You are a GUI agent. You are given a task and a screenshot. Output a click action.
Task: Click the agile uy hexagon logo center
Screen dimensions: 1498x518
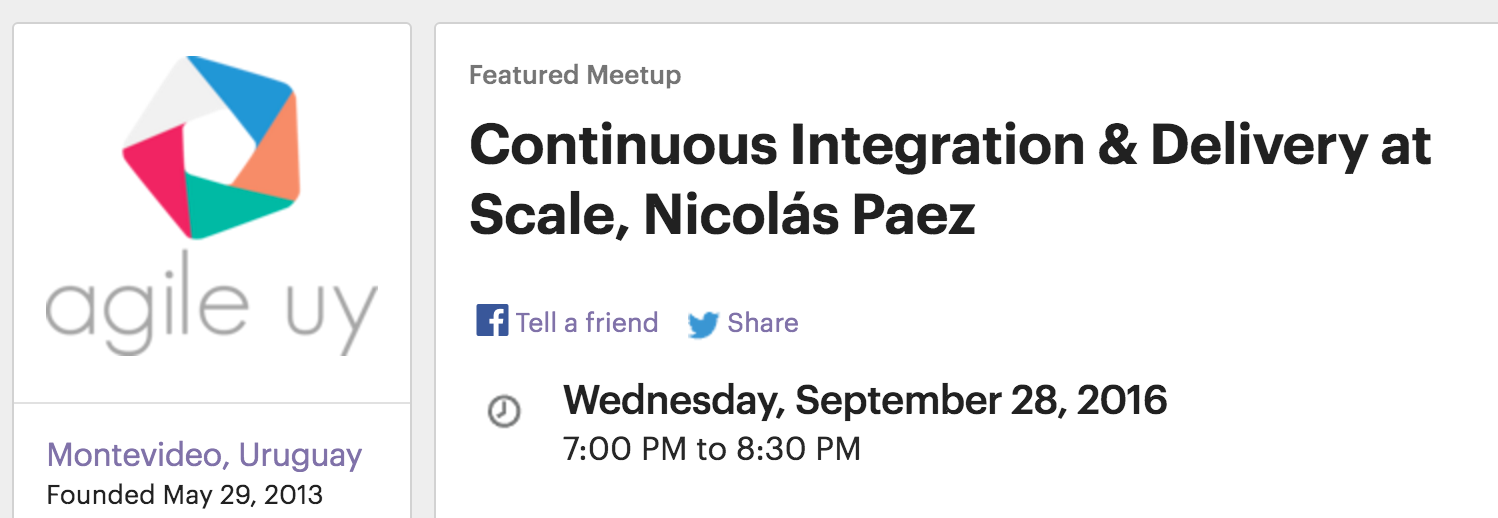point(212,147)
